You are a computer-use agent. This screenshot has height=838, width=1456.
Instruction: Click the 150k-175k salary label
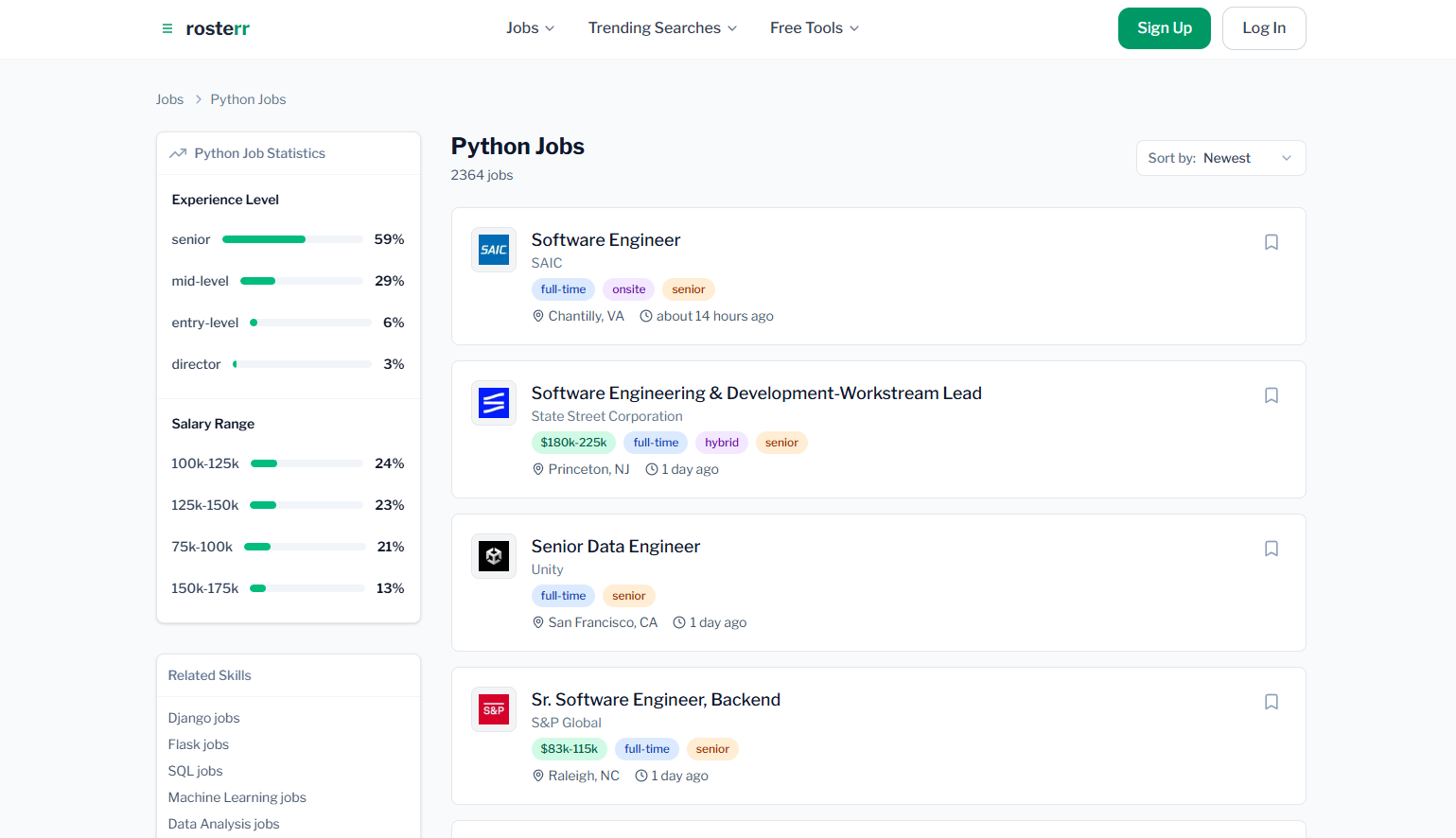[x=204, y=588]
